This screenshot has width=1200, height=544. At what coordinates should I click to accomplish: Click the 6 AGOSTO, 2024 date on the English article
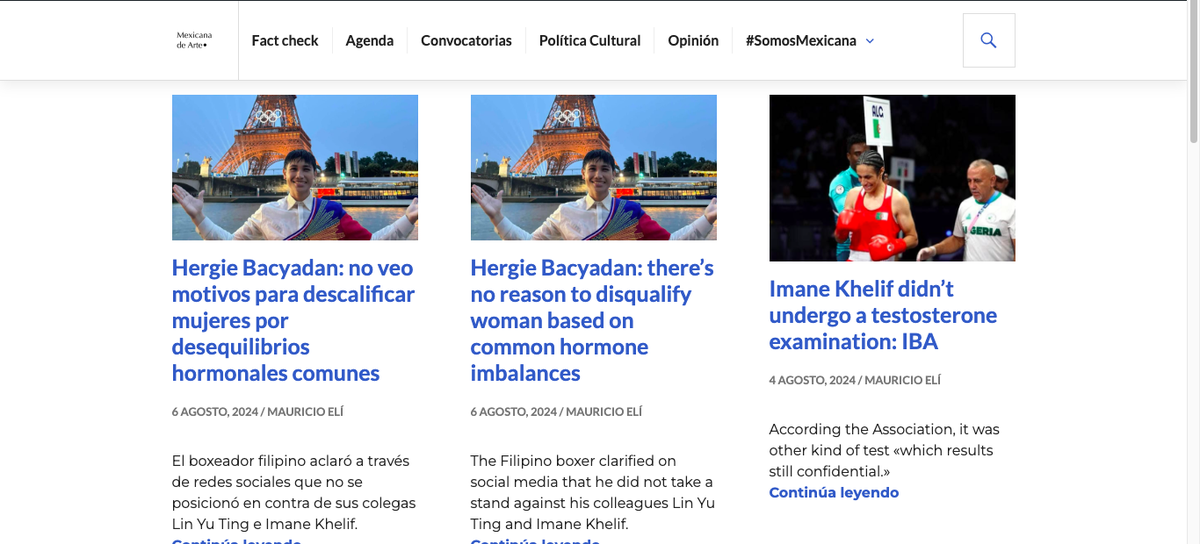(x=514, y=411)
